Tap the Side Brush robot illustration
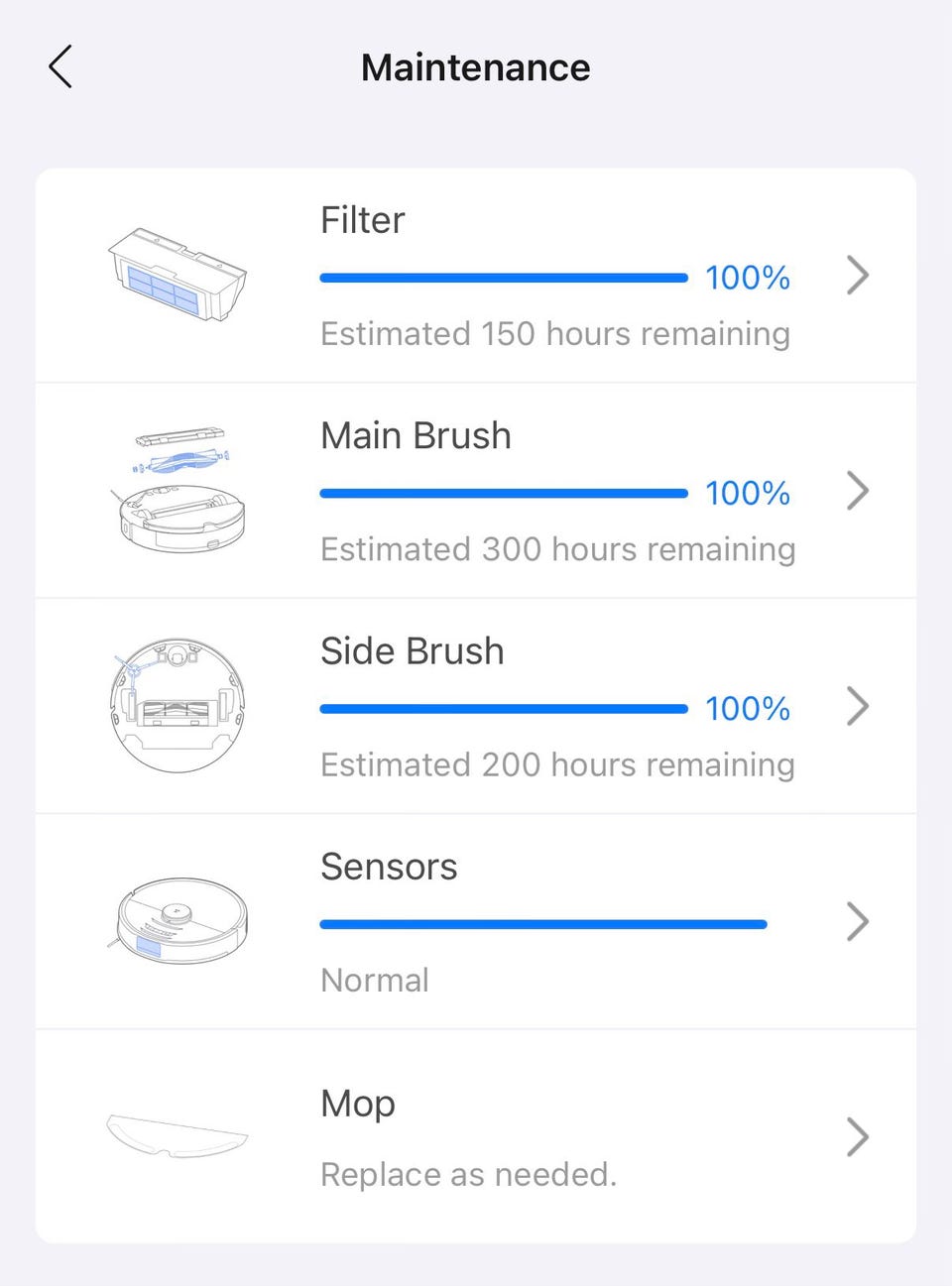952x1286 pixels. tap(177, 705)
